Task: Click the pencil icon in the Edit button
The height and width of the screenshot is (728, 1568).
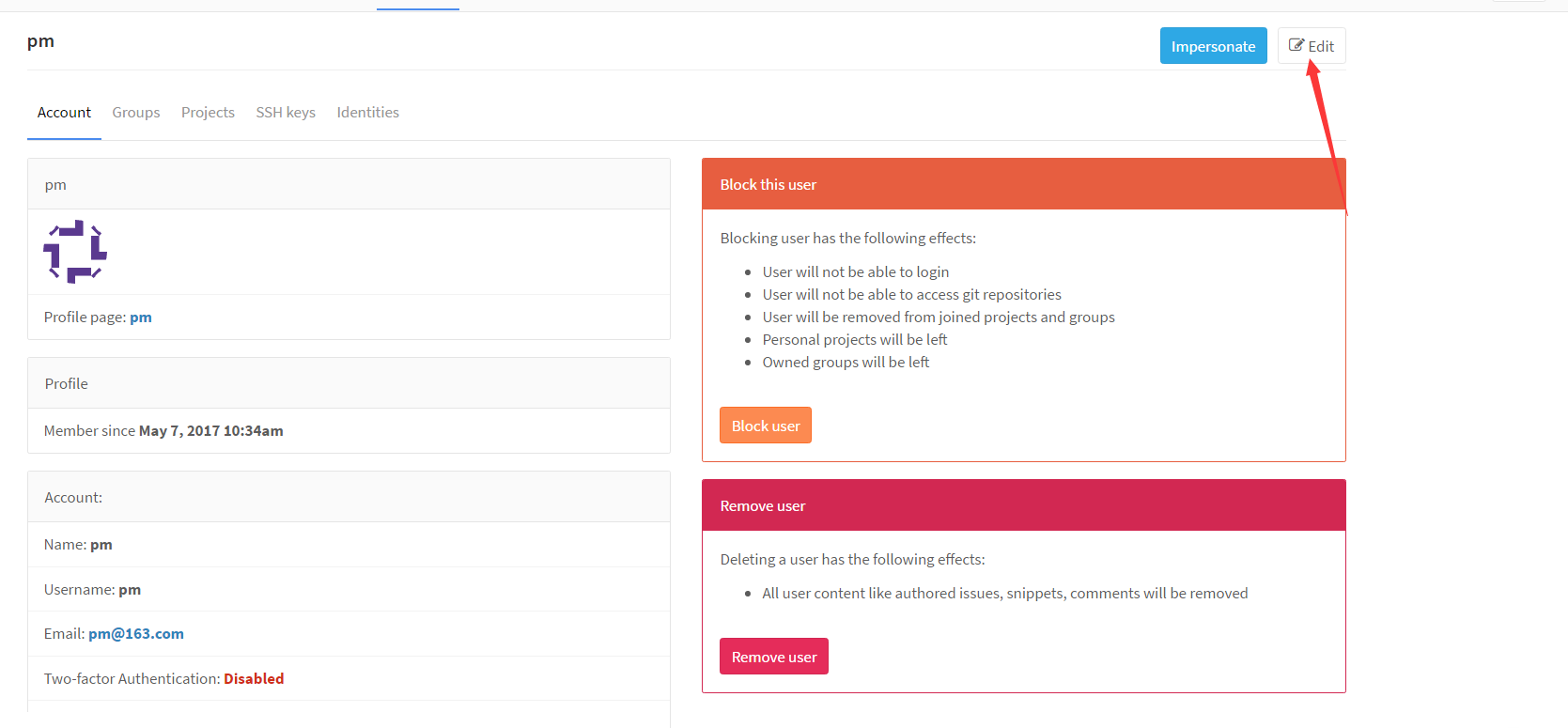Action: [x=1296, y=45]
